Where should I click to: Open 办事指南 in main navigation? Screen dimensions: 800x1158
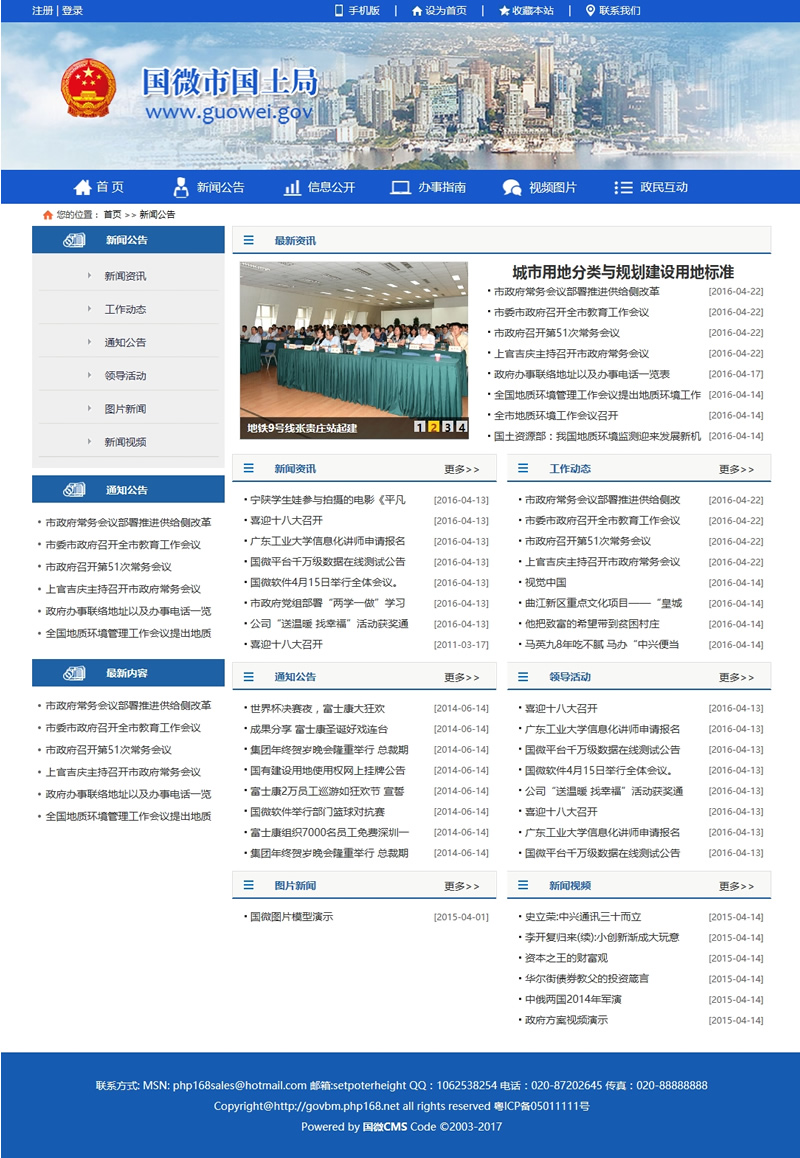(x=442, y=188)
